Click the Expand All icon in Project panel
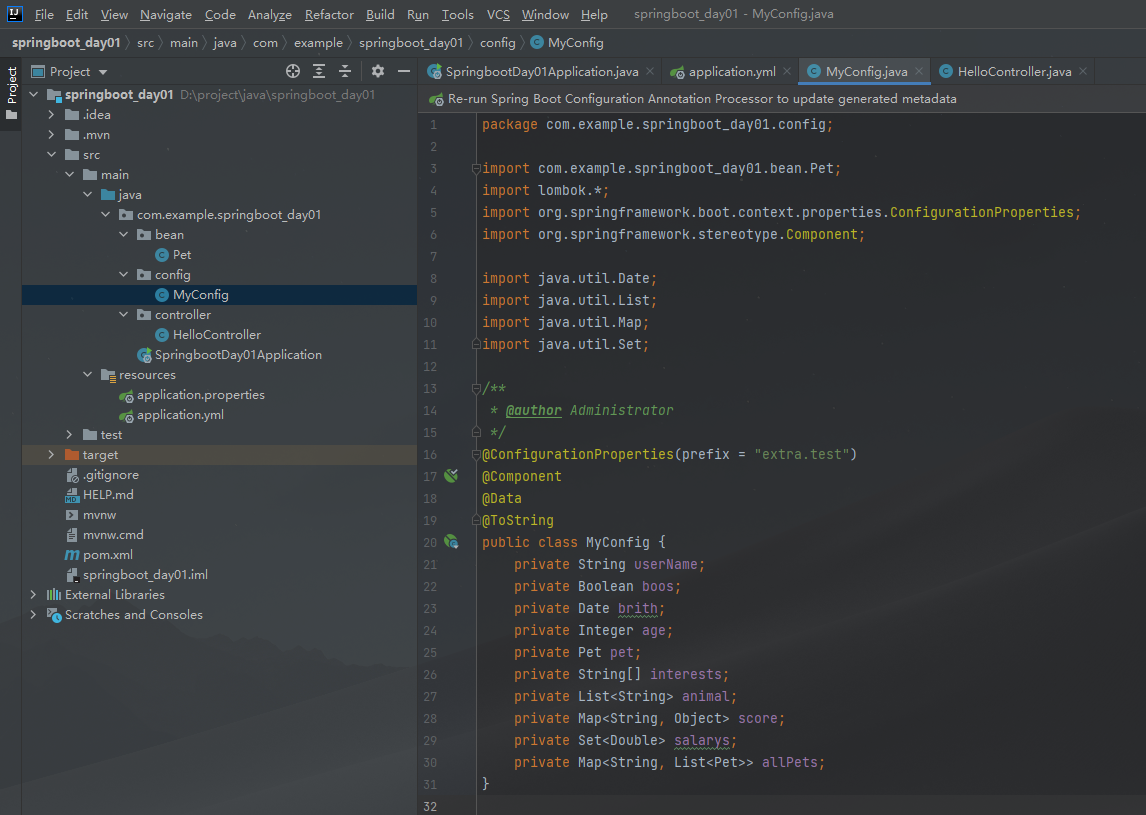 pos(319,71)
